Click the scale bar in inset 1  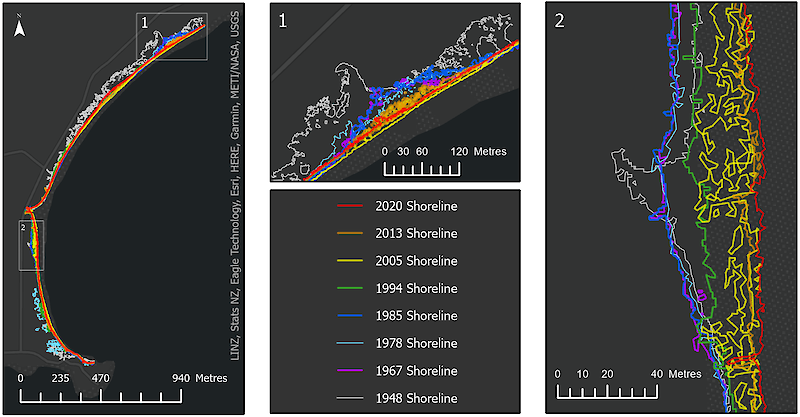tap(422, 169)
